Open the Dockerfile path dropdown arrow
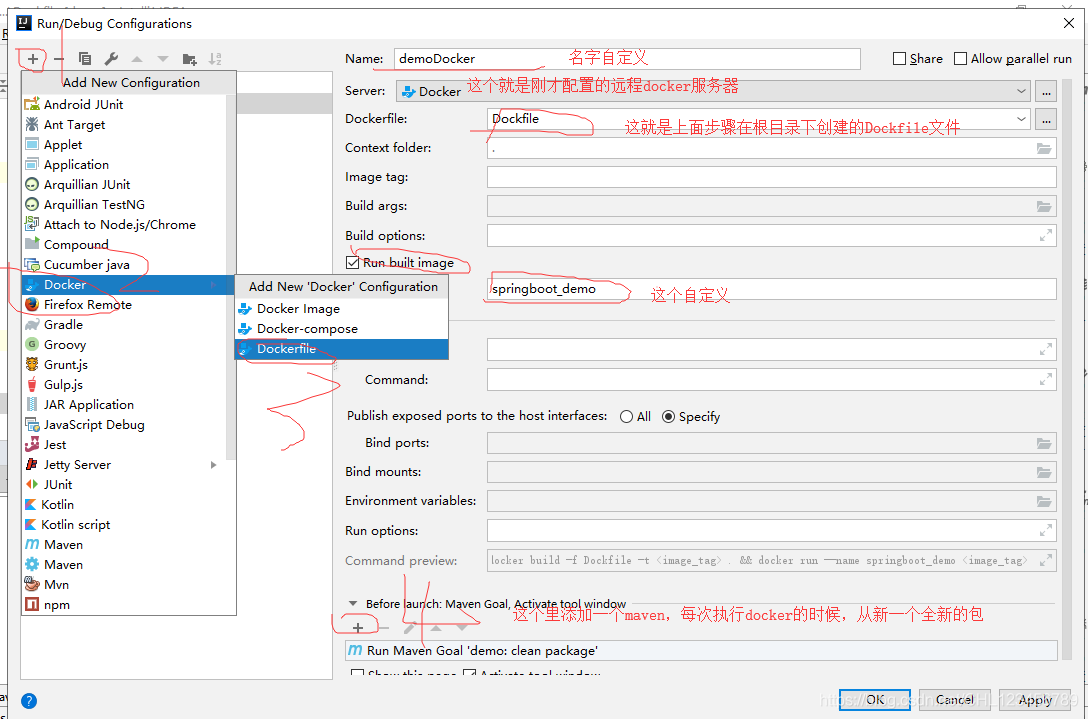1088x719 pixels. (x=1021, y=119)
